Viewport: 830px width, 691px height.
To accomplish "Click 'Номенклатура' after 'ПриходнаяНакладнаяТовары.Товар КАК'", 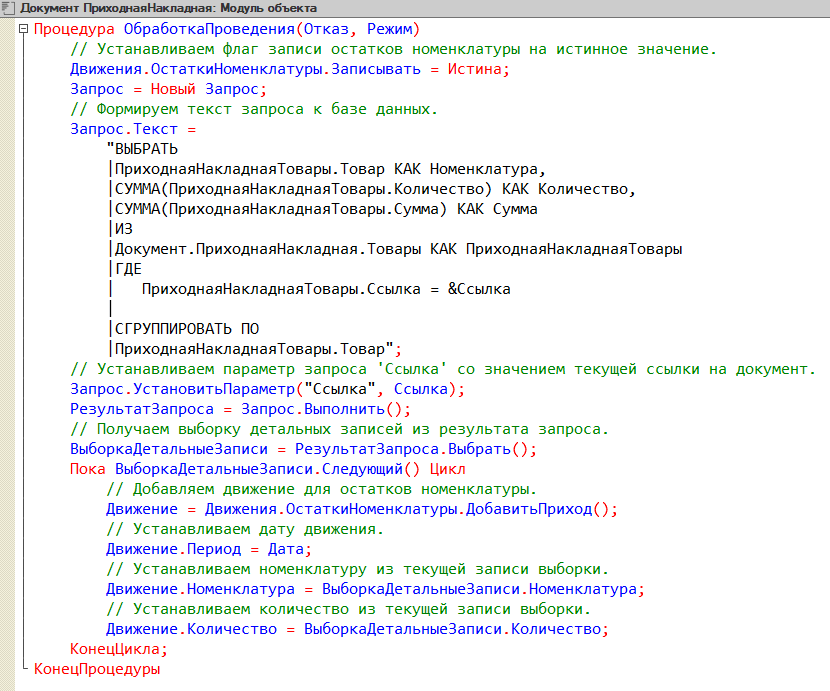I will [x=484, y=169].
